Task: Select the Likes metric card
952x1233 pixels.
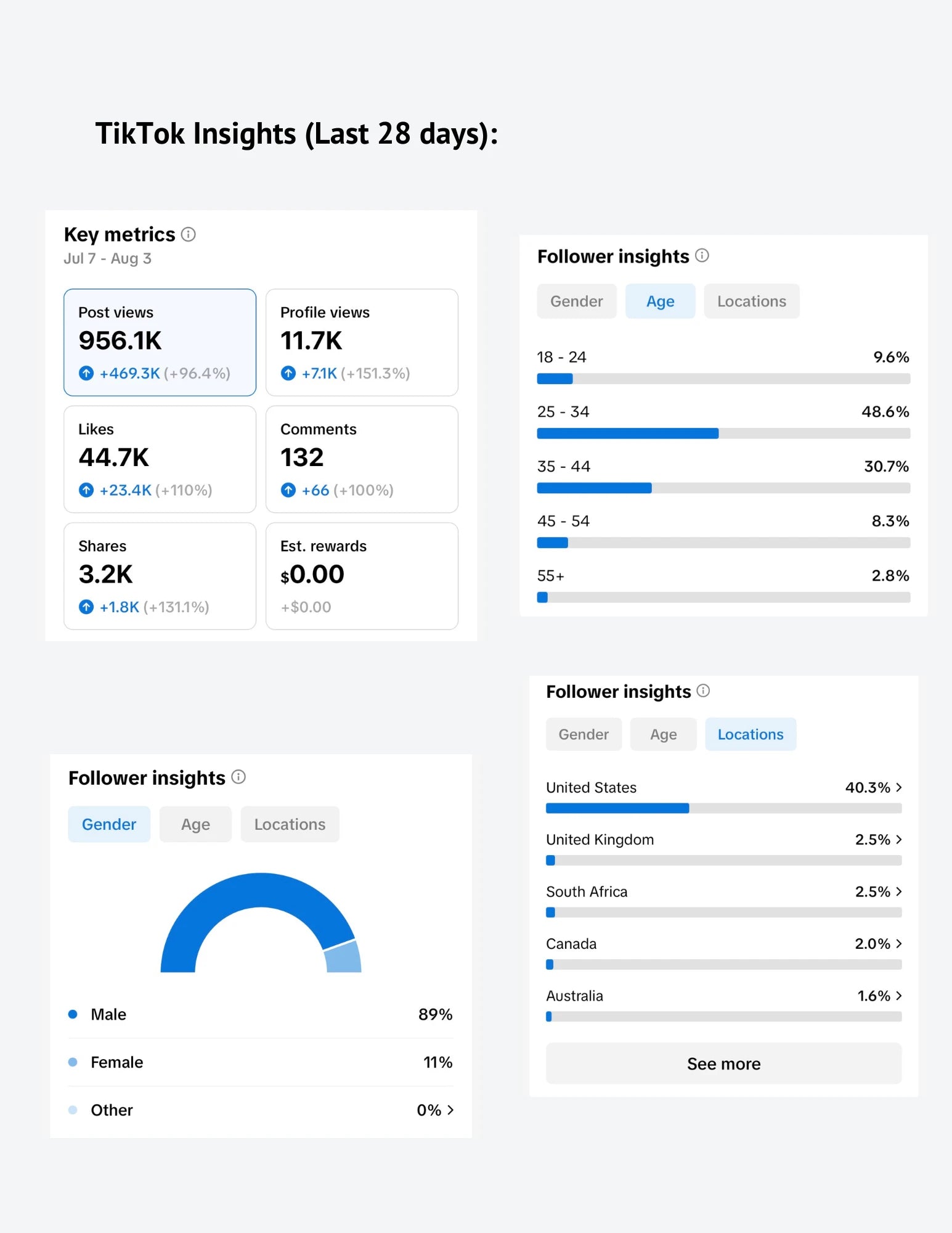Action: point(160,459)
